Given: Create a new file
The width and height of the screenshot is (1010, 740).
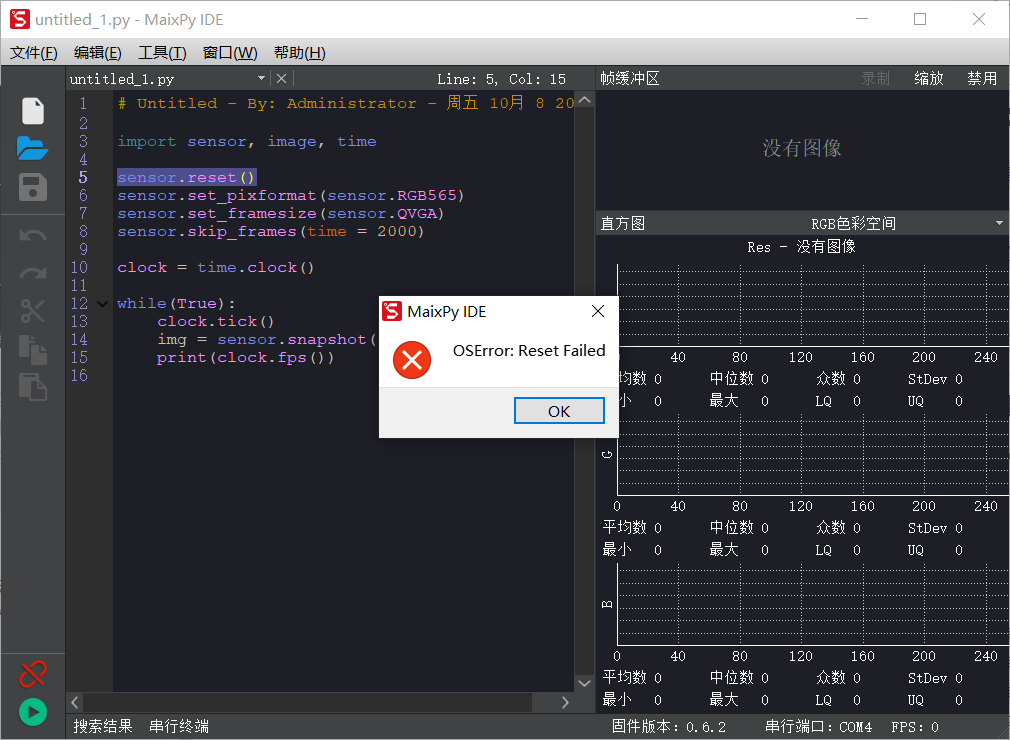Looking at the screenshot, I should [x=32, y=110].
